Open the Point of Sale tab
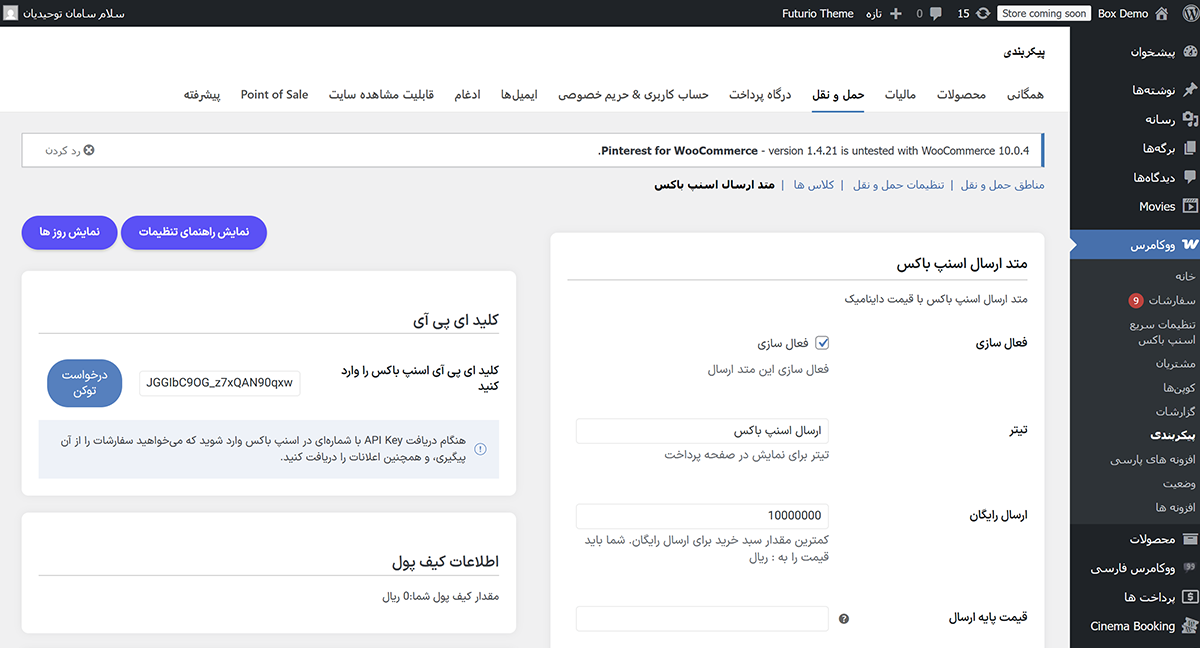The image size is (1200, 648). [274, 95]
